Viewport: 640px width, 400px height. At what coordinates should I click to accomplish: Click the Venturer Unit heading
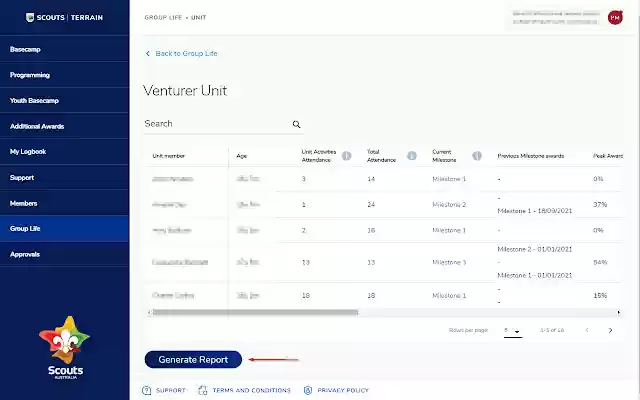point(185,91)
